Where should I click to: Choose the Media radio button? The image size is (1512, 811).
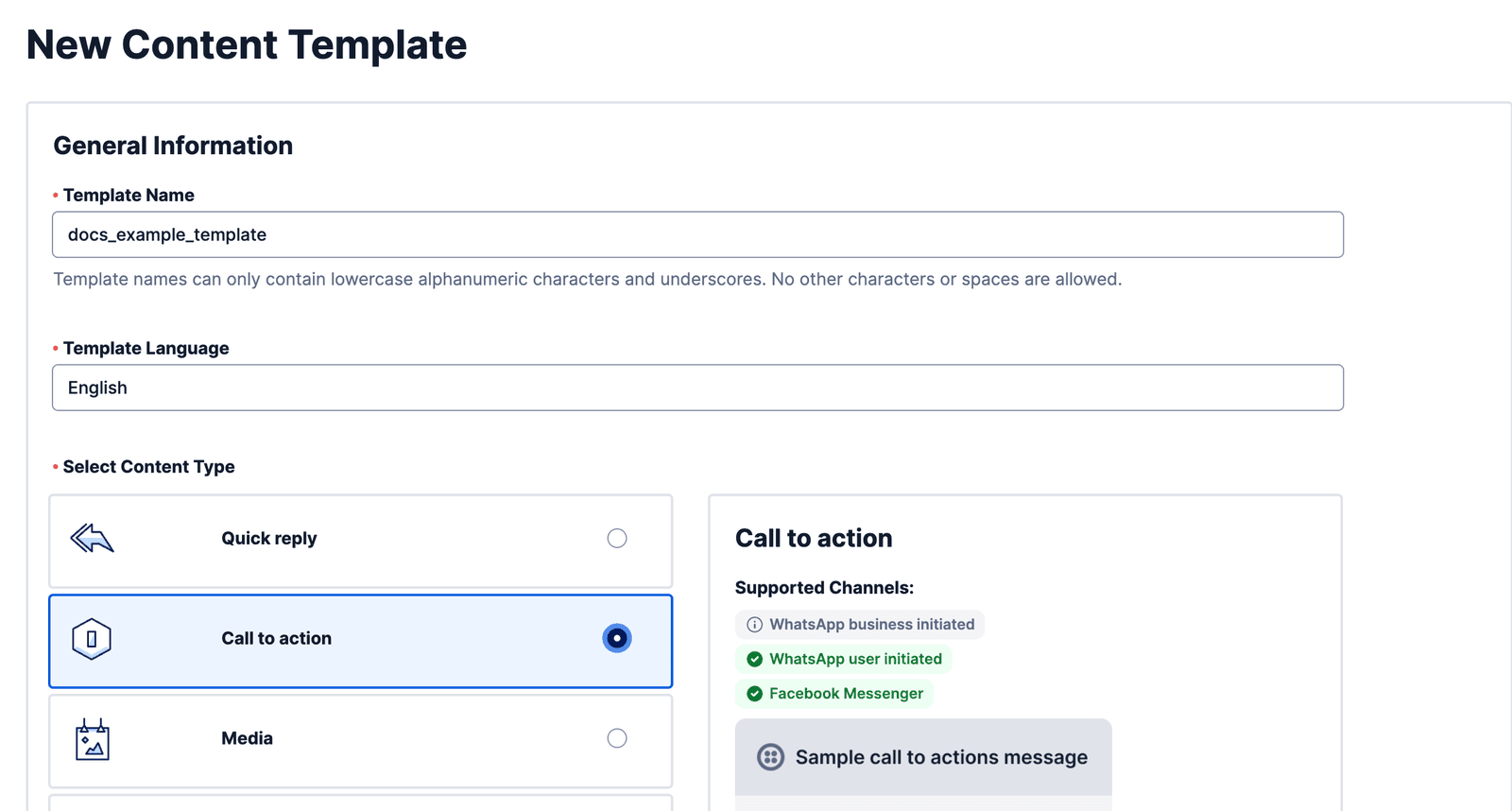[617, 738]
